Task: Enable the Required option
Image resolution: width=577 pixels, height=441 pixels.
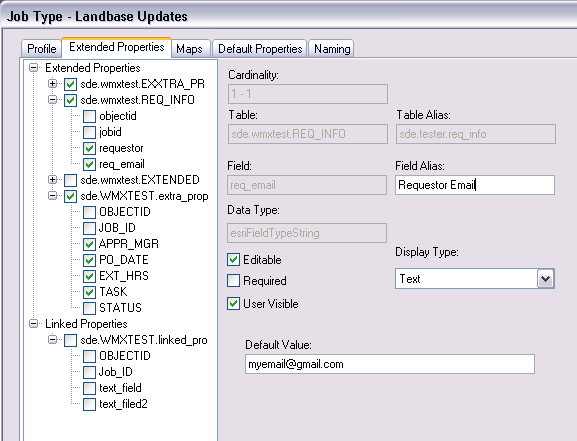Action: 234,281
